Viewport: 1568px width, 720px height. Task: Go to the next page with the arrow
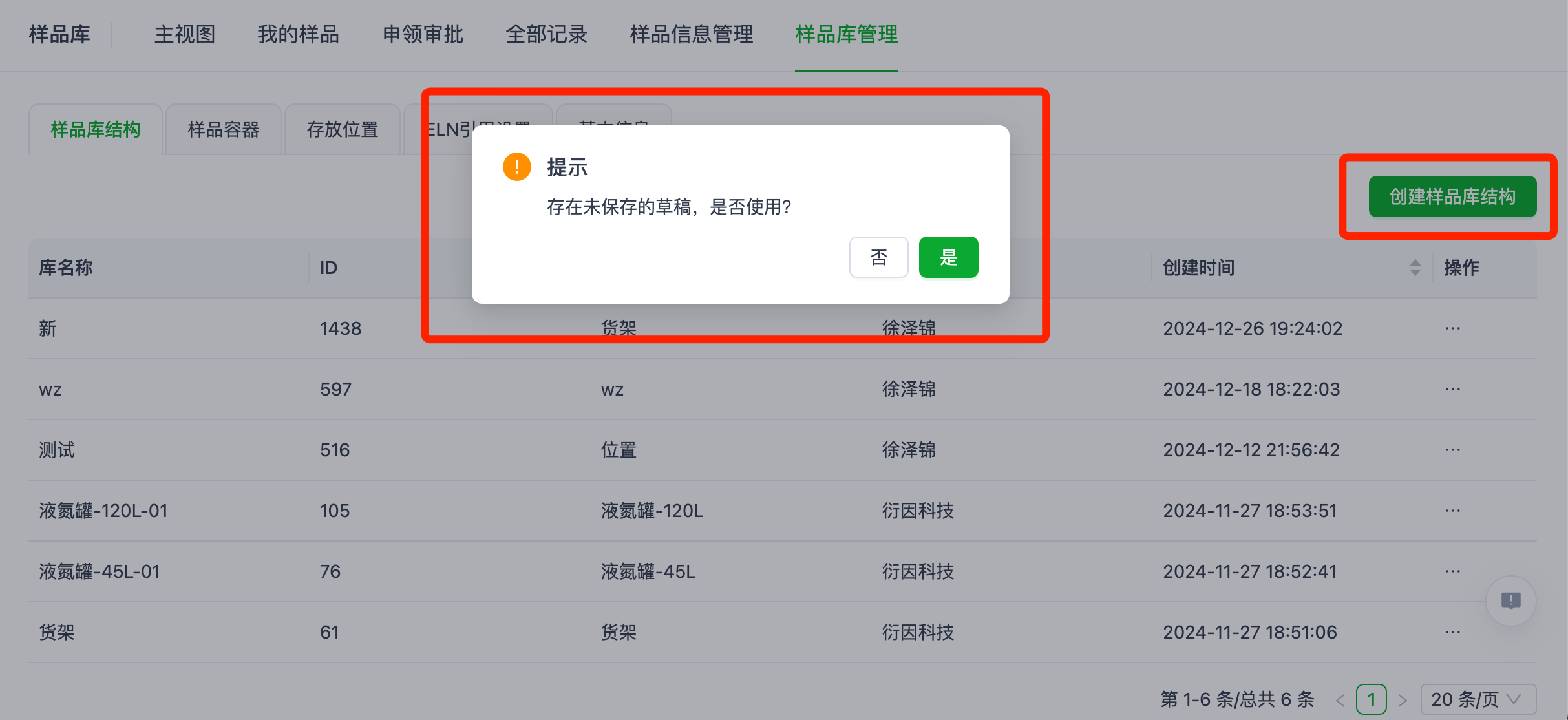1403,699
